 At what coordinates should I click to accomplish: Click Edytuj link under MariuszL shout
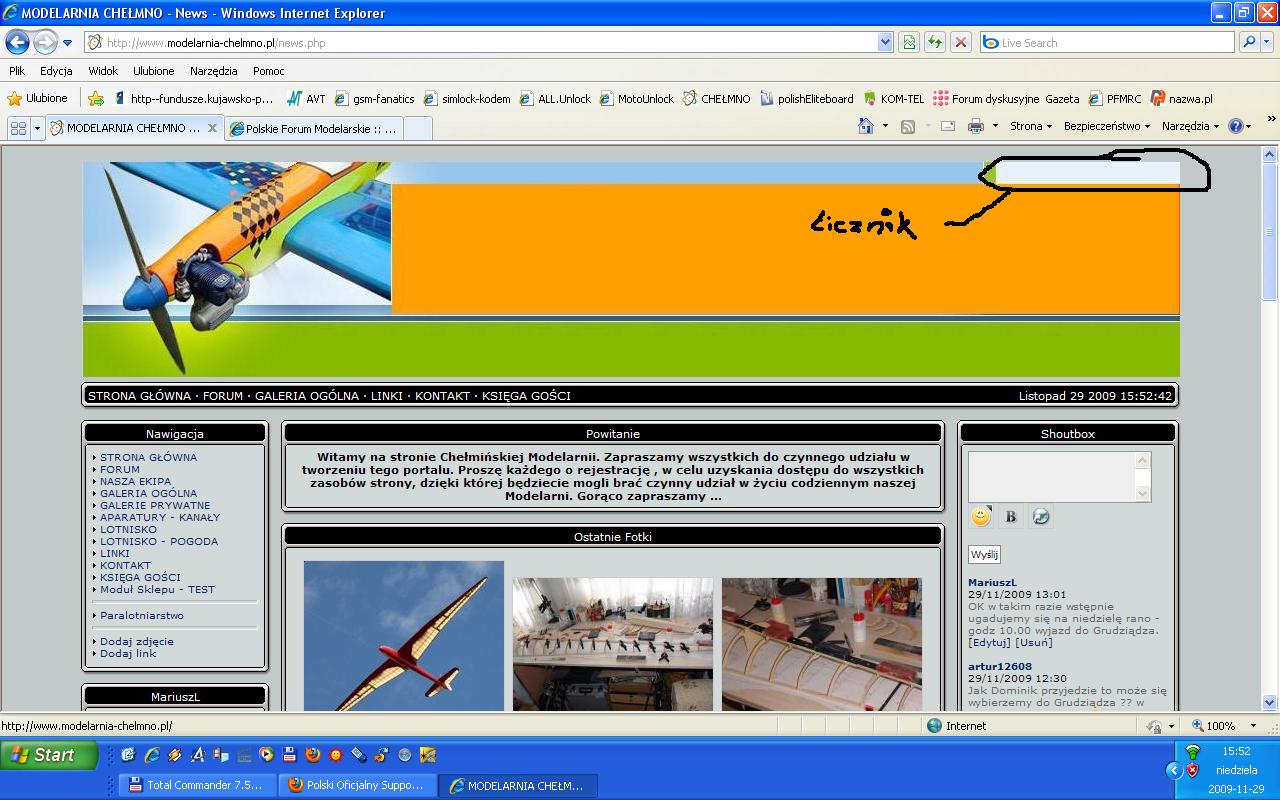click(989, 642)
